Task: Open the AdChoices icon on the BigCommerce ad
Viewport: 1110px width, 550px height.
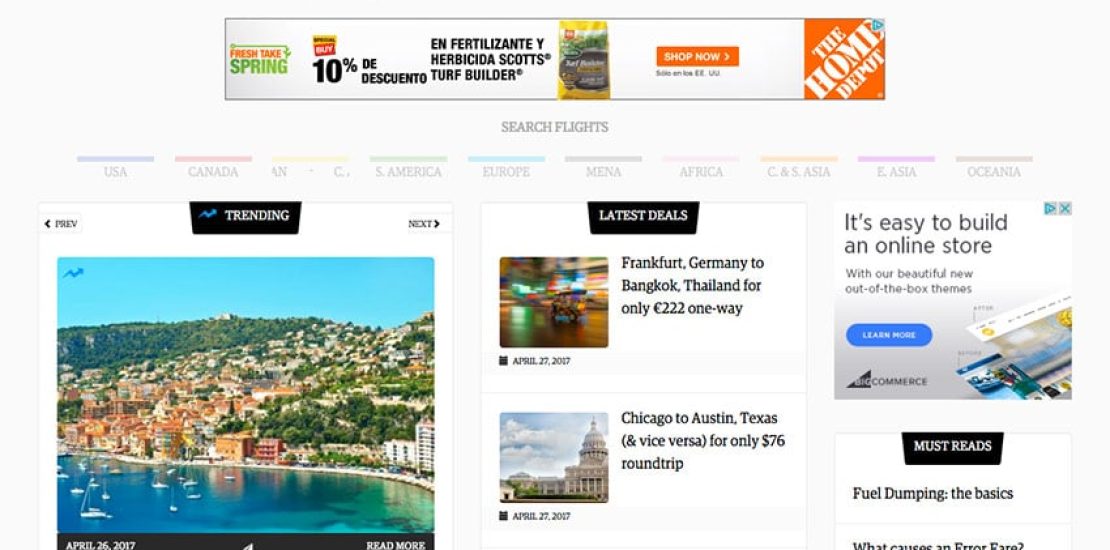Action: (1051, 208)
